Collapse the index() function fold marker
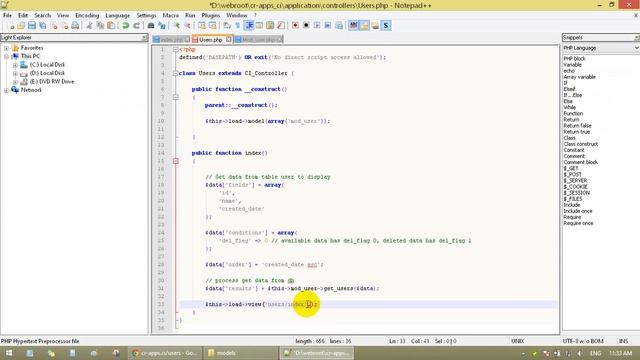640x360 pixels. click(x=176, y=161)
